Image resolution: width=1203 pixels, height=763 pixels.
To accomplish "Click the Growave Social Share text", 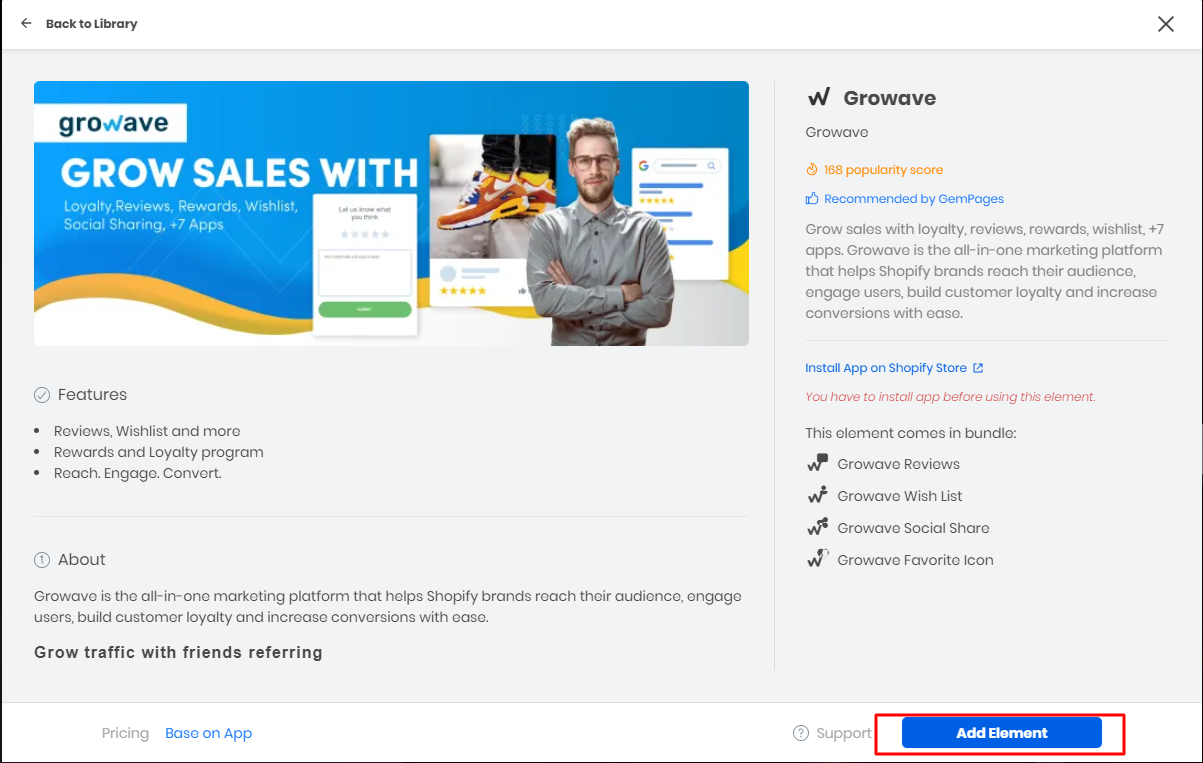I will [x=913, y=528].
